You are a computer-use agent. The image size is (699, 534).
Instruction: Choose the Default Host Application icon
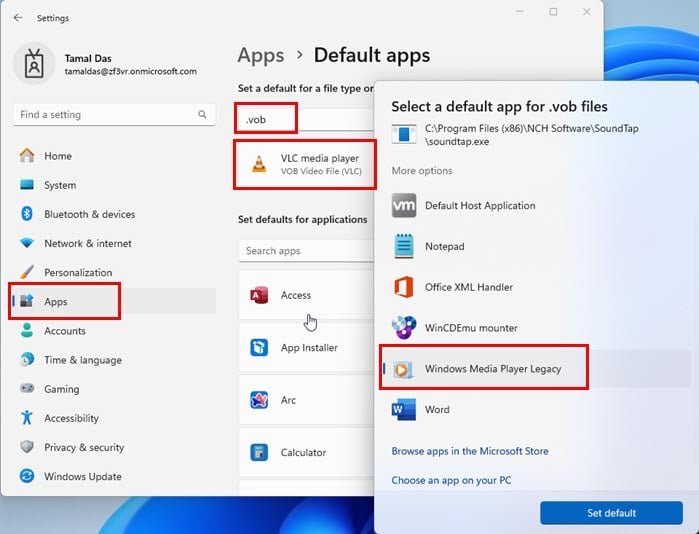(x=404, y=206)
